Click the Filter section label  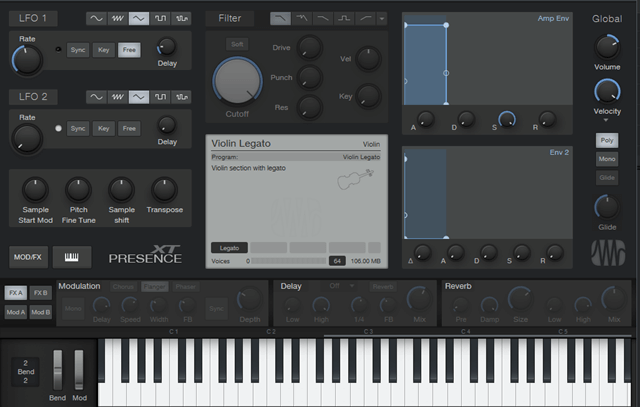point(230,18)
